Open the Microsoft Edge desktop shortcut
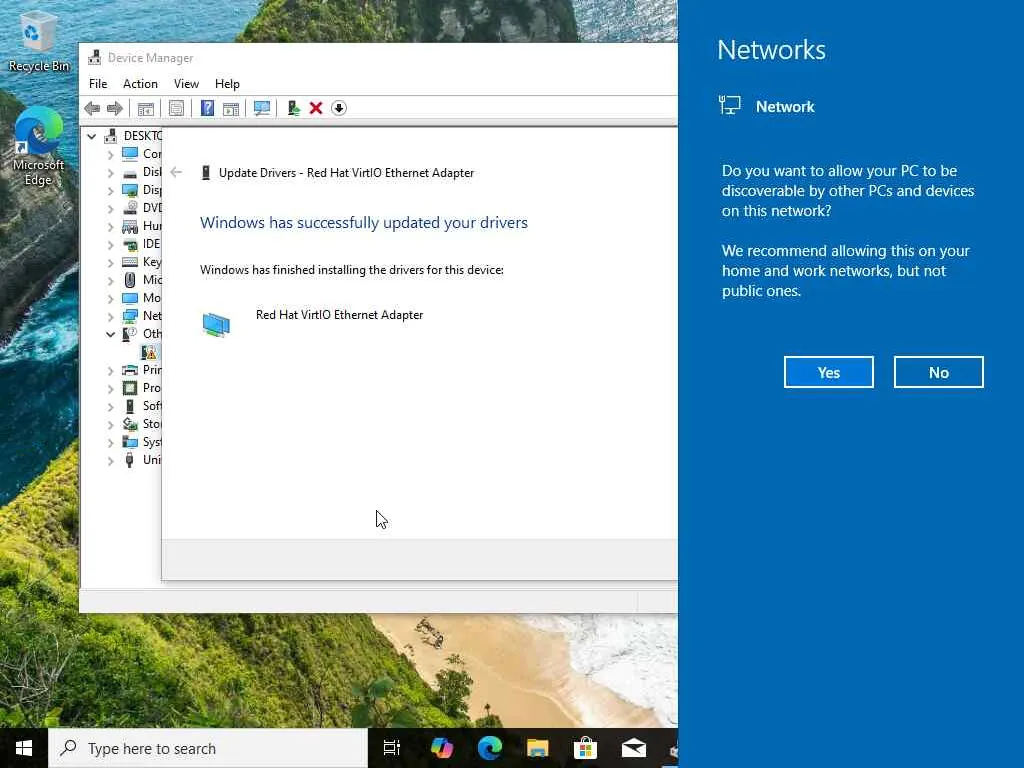 [x=39, y=148]
